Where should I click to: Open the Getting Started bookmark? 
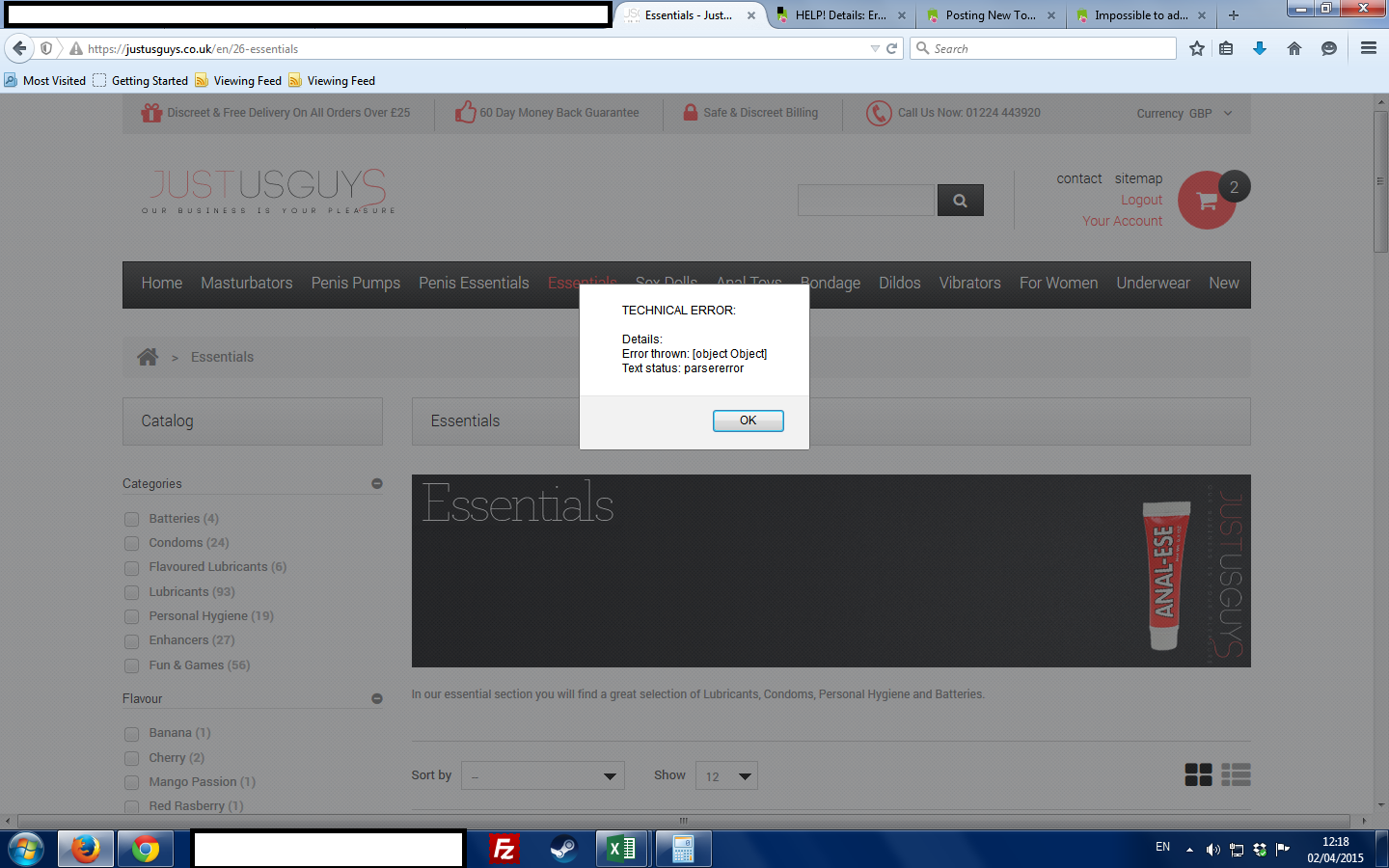click(x=141, y=81)
